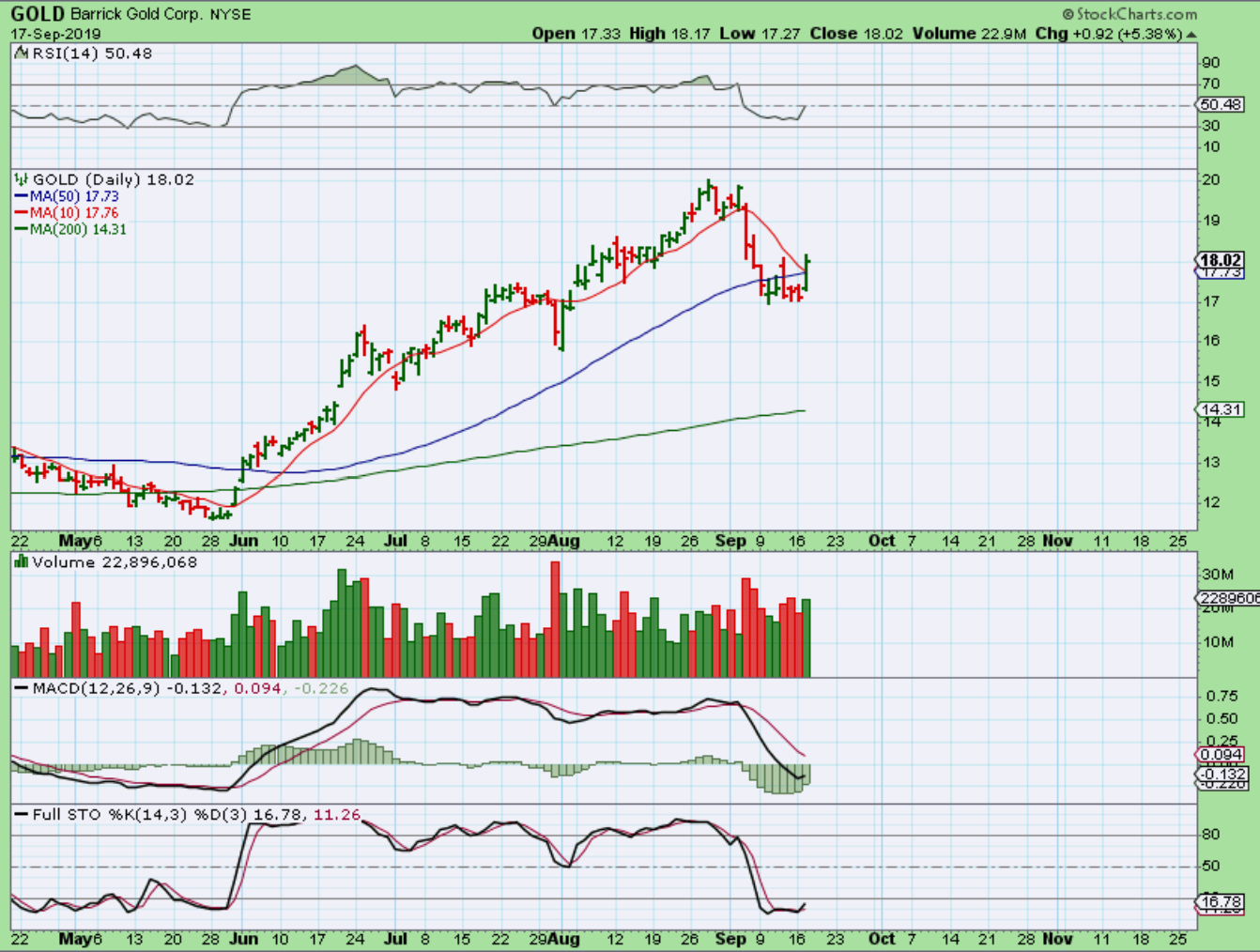Click the Barrick Gold Corp. company name
This screenshot has width=1260, height=952.
(x=137, y=15)
